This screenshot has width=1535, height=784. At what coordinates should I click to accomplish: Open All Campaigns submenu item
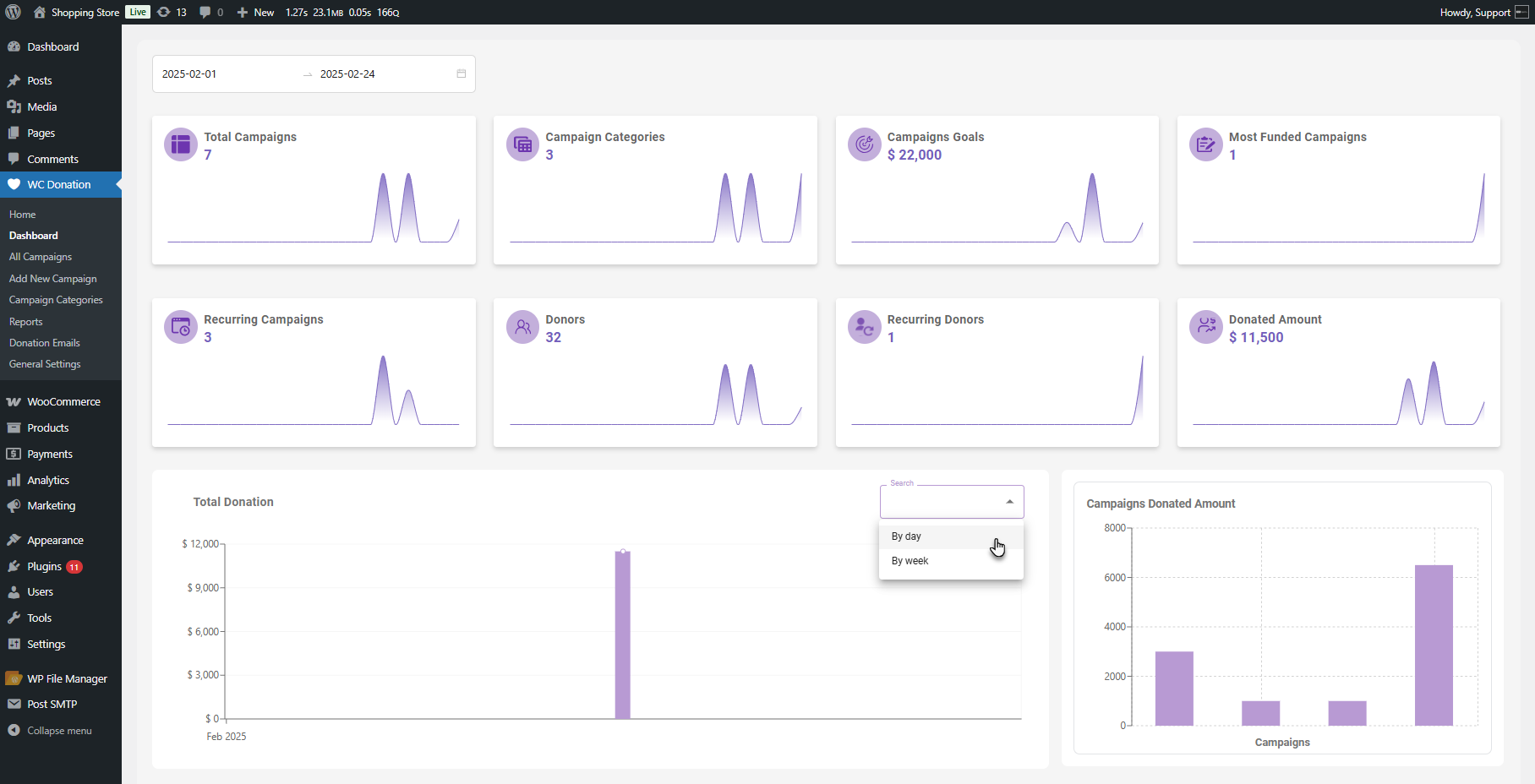(x=41, y=257)
